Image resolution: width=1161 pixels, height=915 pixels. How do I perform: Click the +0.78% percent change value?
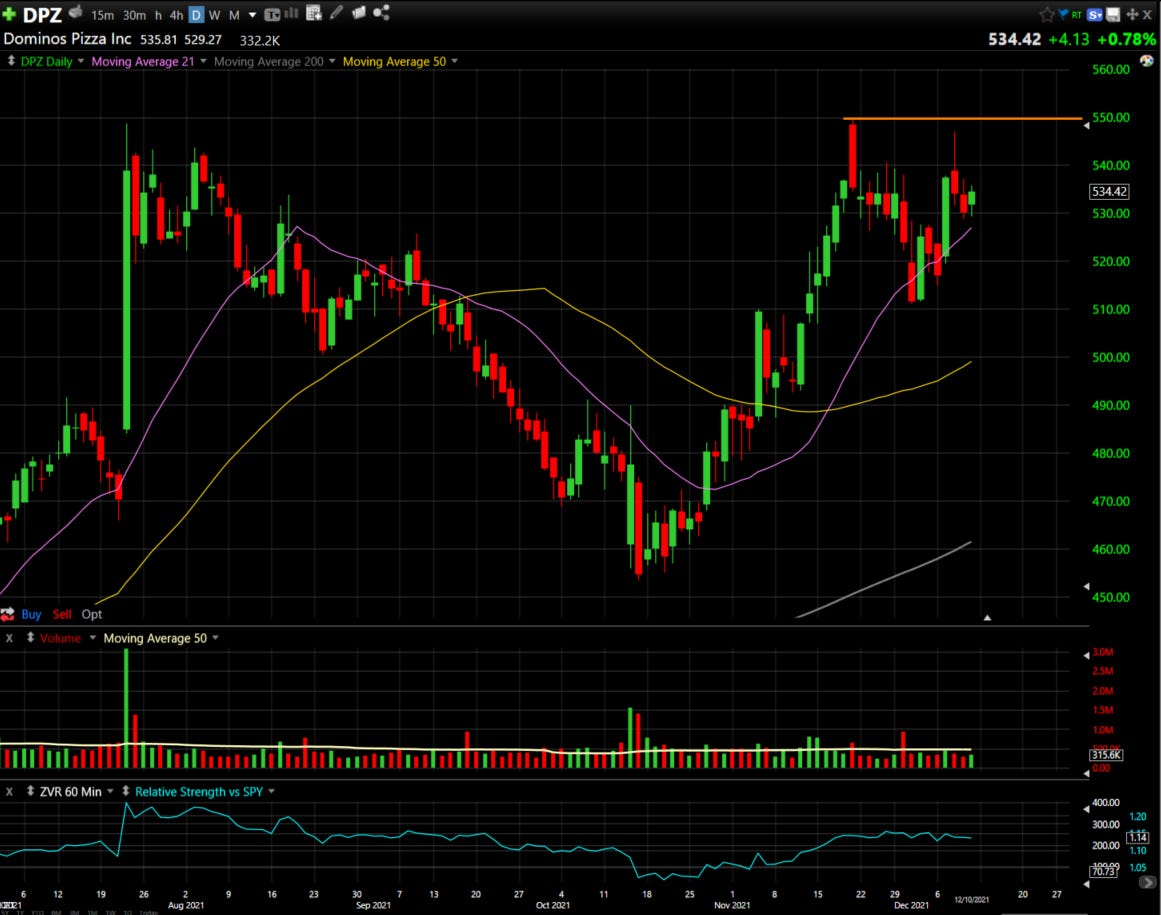coord(1125,39)
